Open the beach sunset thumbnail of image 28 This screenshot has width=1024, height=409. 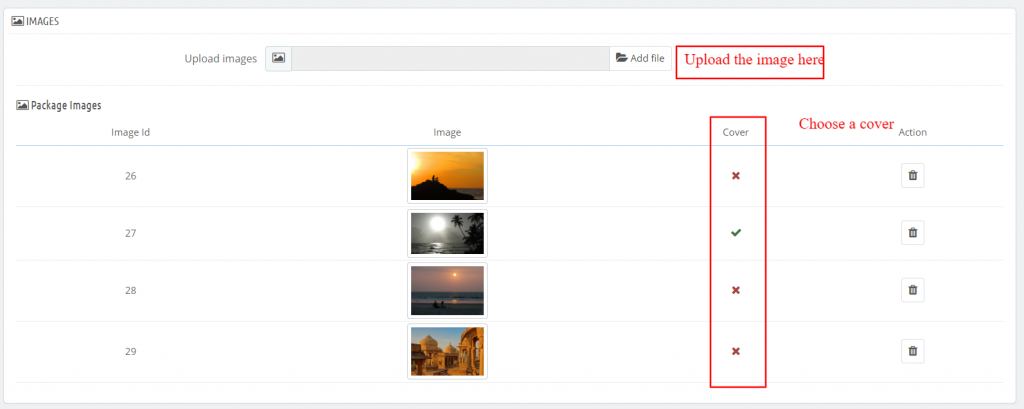447,291
